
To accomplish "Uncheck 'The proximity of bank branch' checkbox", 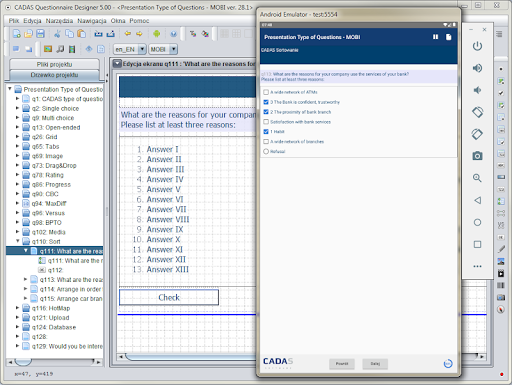I will tap(266, 112).
